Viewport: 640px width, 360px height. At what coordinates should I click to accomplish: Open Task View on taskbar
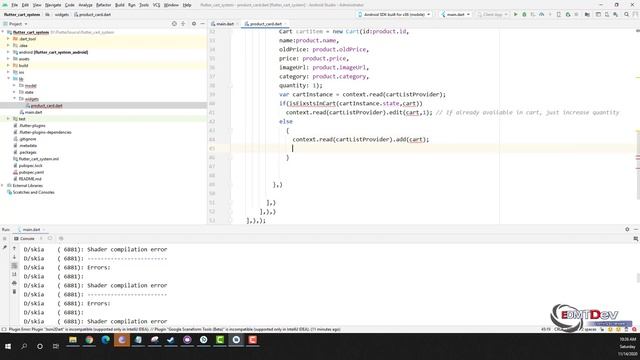coord(56,346)
